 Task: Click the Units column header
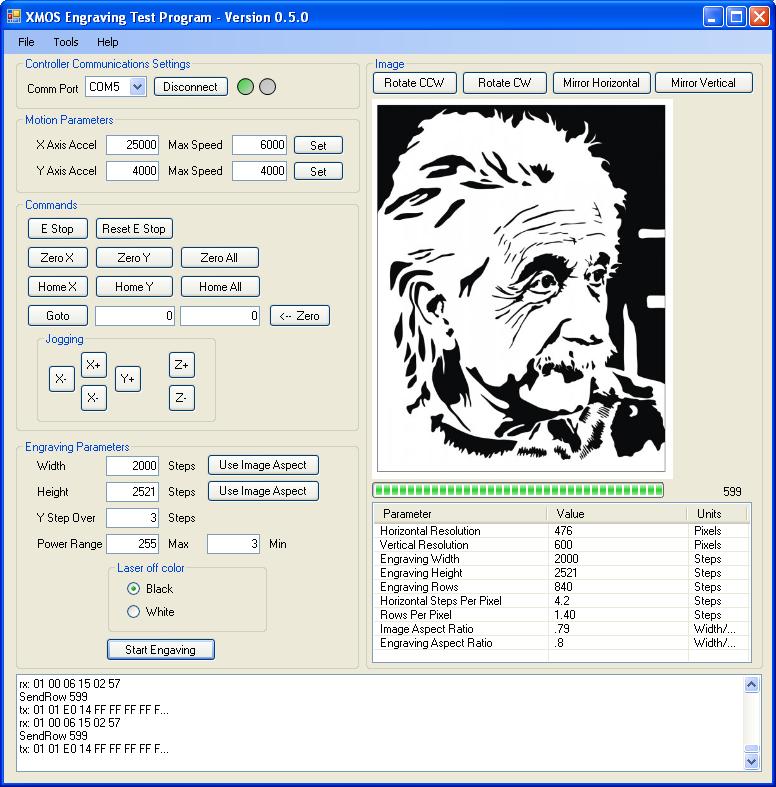click(x=717, y=514)
